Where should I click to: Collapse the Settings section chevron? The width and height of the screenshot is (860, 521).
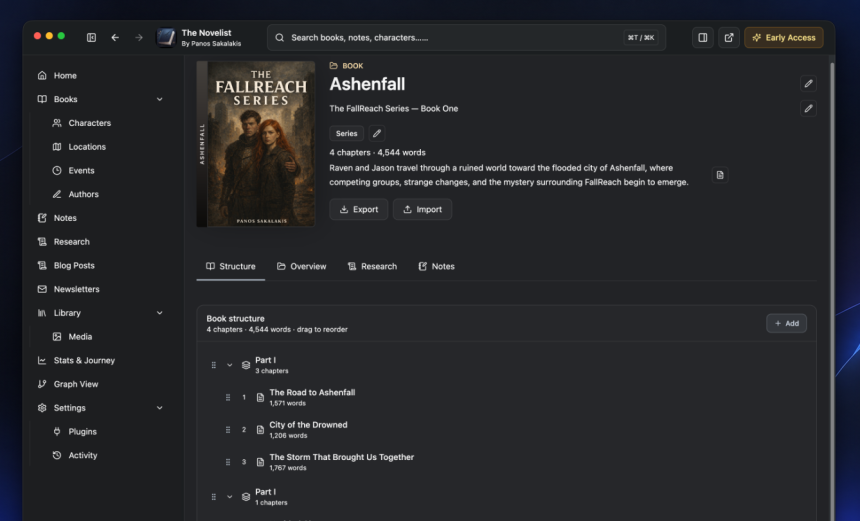coord(160,407)
